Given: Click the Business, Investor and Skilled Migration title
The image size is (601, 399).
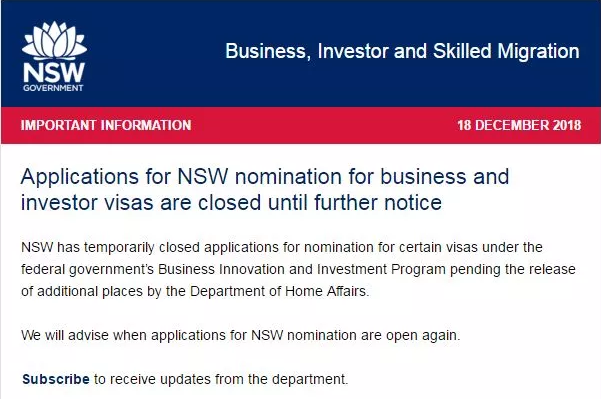Looking at the screenshot, I should pyautogui.click(x=402, y=51).
